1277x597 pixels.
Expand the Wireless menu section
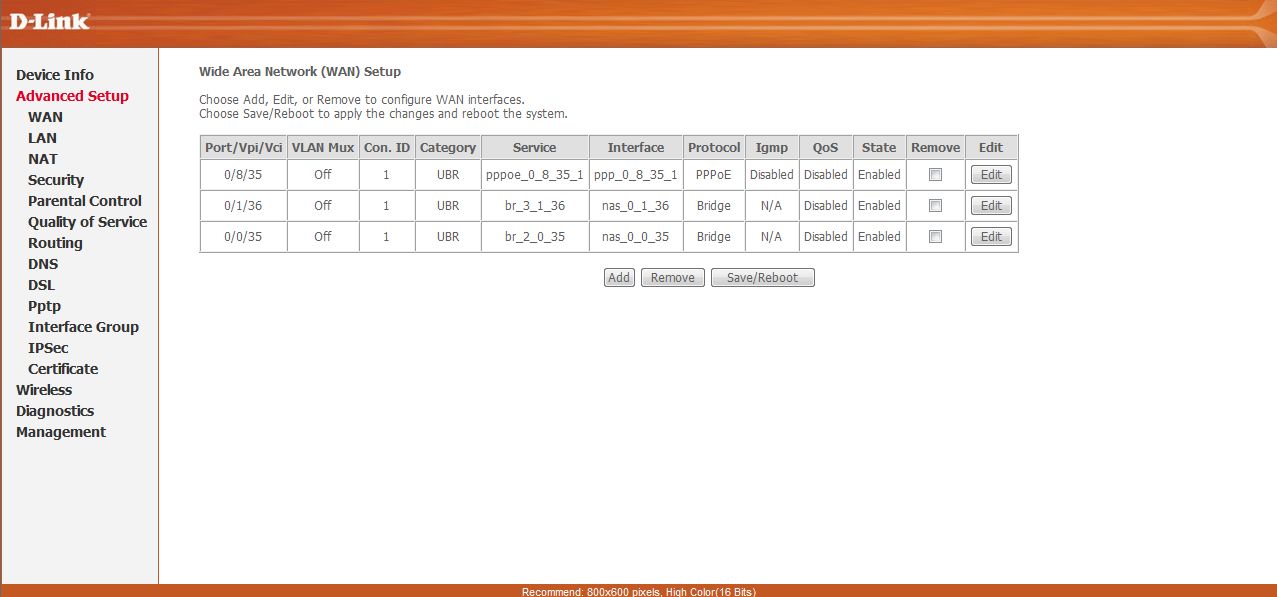pos(44,390)
